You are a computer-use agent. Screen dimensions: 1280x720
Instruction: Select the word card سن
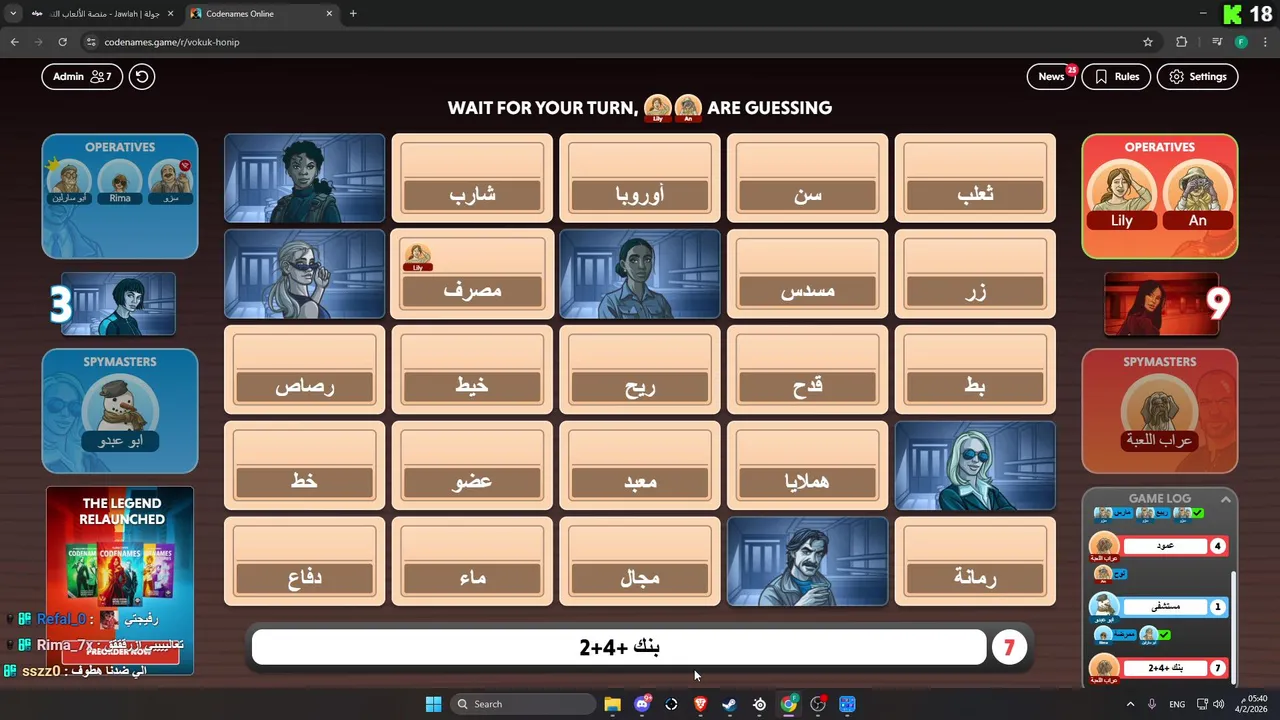pos(807,178)
